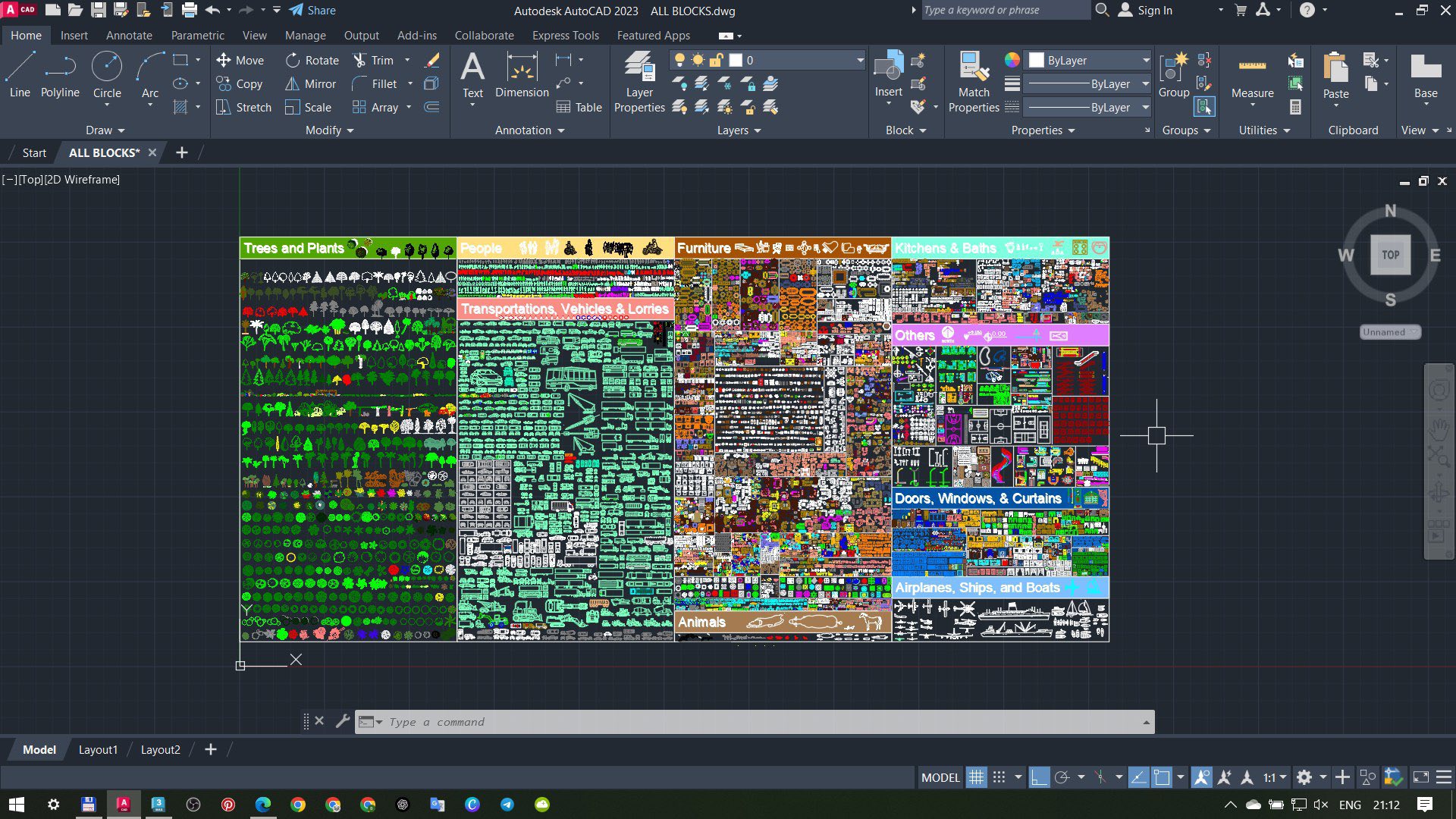Insert a Table
1456x819 pixels.
point(579,107)
